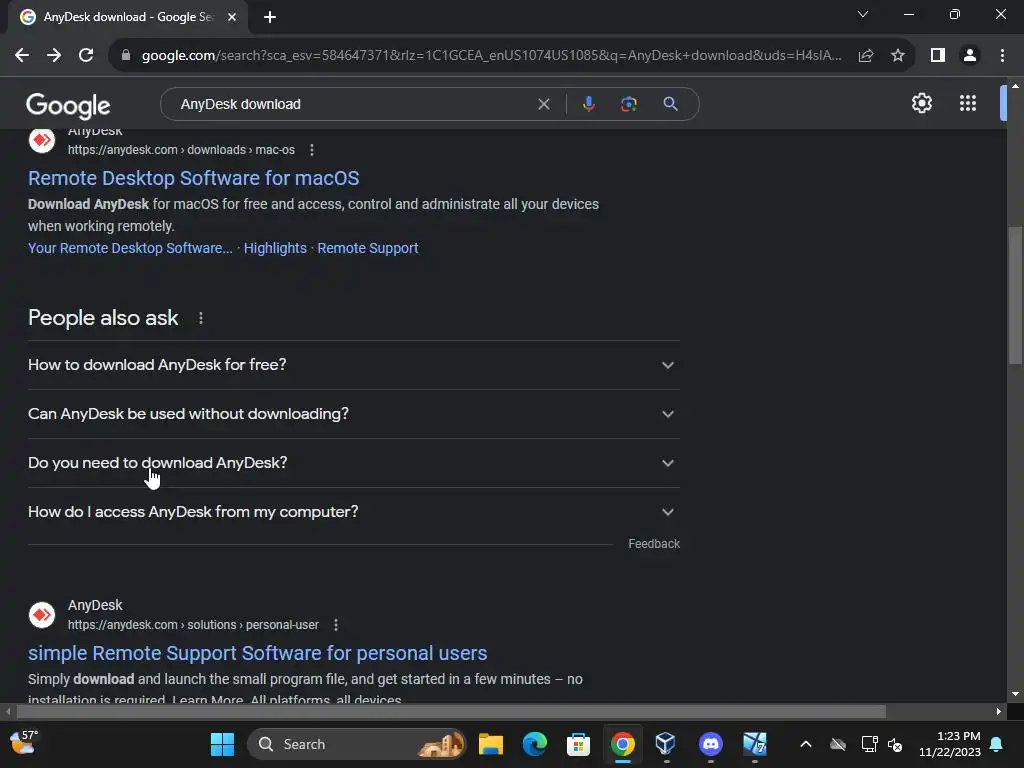
Task: Click the scroll-right arrow button
Action: pyautogui.click(x=999, y=711)
